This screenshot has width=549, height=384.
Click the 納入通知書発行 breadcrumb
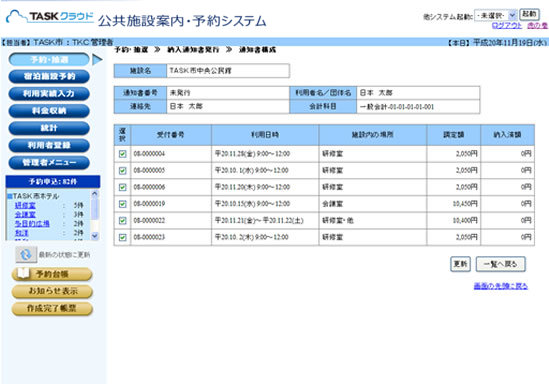[193, 50]
